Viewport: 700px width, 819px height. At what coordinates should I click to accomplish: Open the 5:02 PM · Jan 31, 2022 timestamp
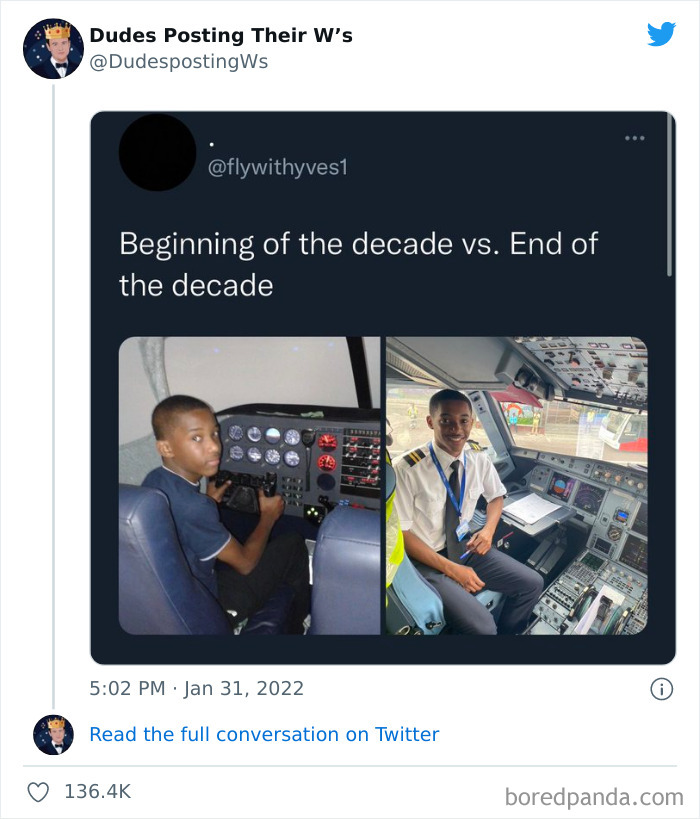point(196,688)
